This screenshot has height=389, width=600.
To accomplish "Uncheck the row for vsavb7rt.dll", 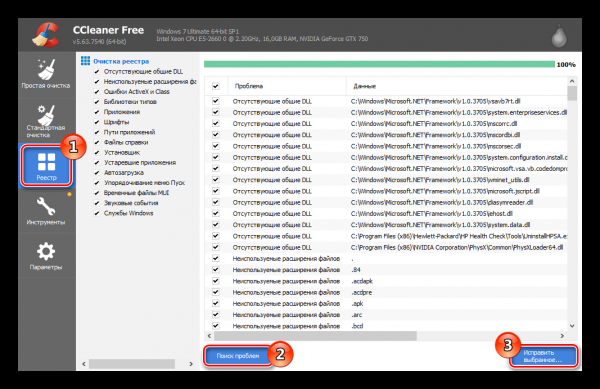I will click(216, 101).
